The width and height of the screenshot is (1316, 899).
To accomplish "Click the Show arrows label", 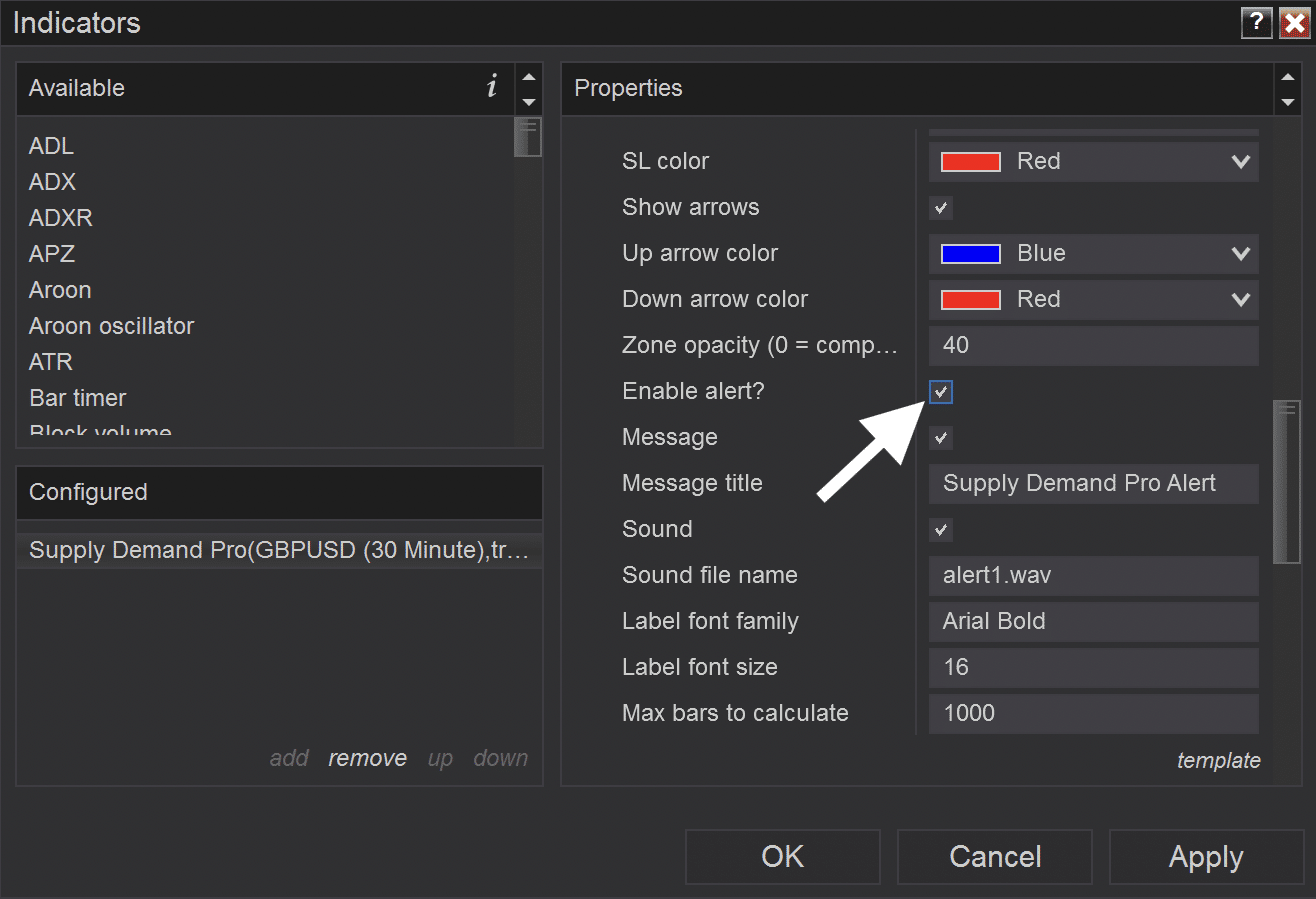I will click(x=690, y=207).
